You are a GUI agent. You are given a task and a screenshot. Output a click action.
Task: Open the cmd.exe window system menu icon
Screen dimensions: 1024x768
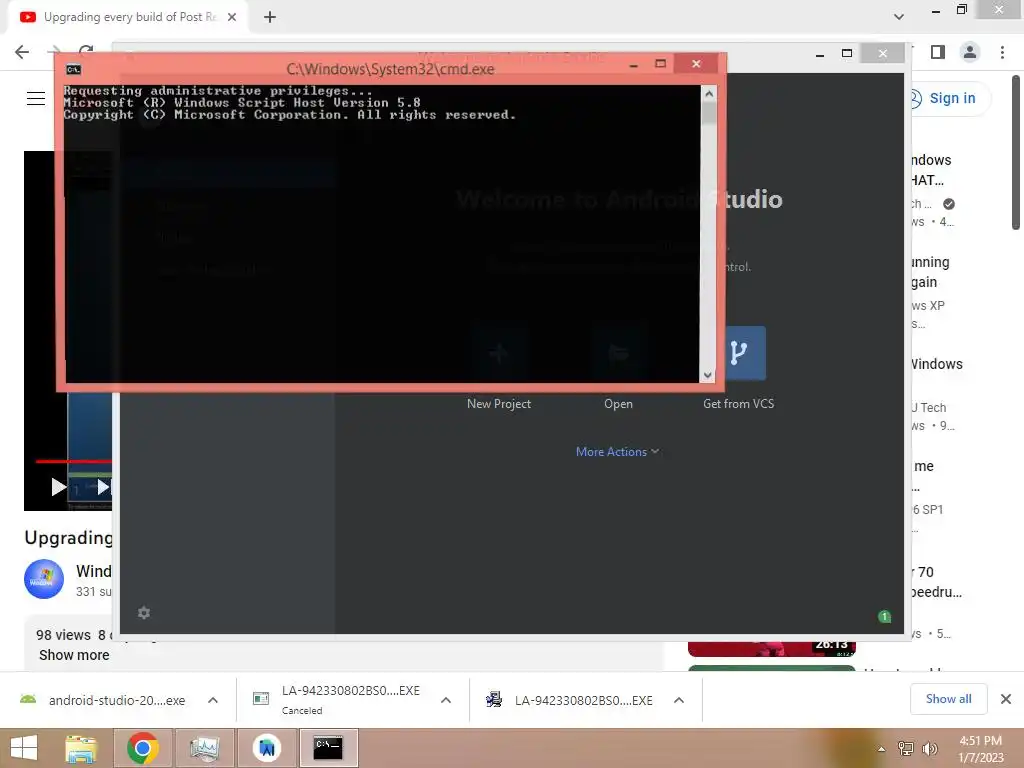pyautogui.click(x=74, y=69)
